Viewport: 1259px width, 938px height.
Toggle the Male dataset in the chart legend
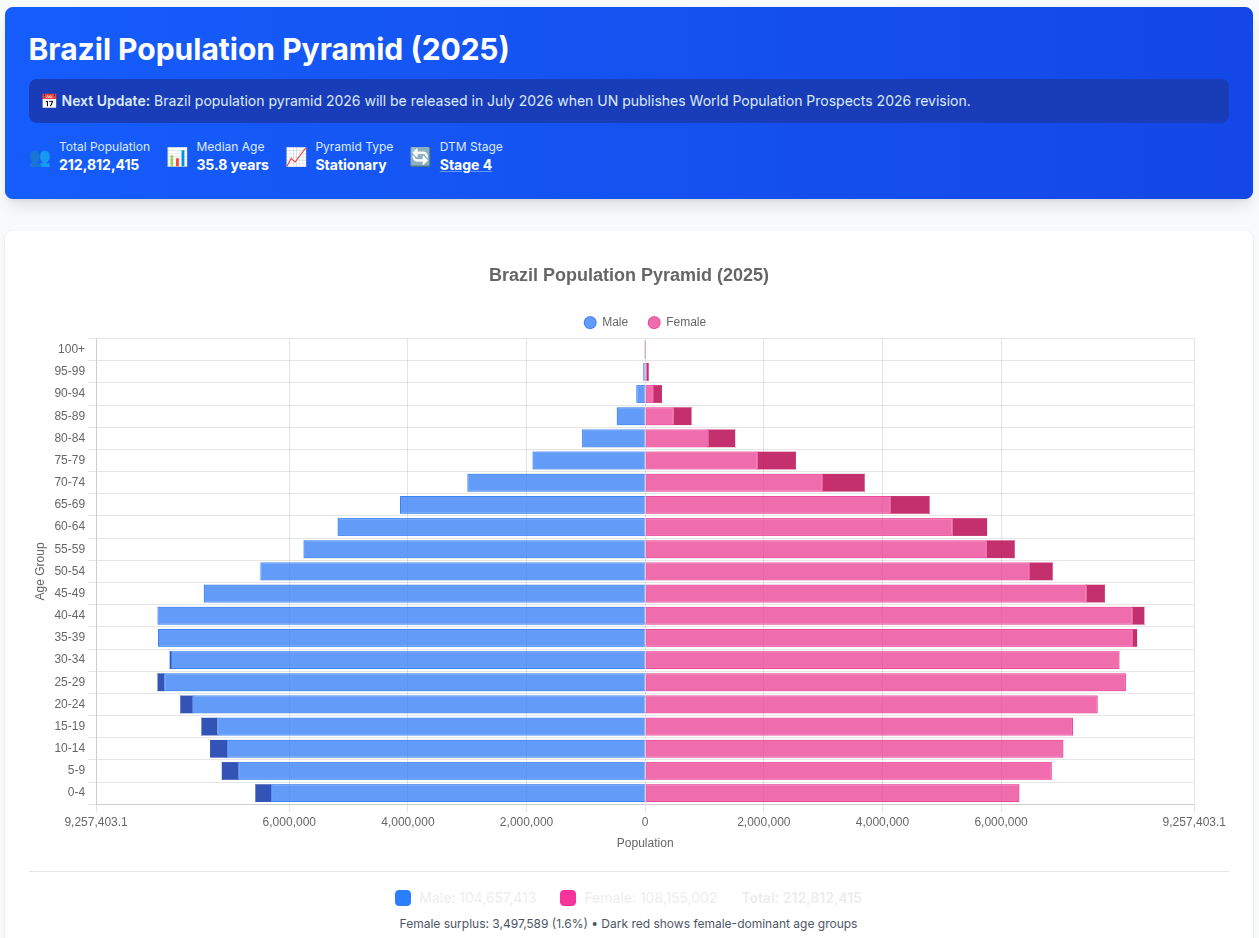click(606, 322)
